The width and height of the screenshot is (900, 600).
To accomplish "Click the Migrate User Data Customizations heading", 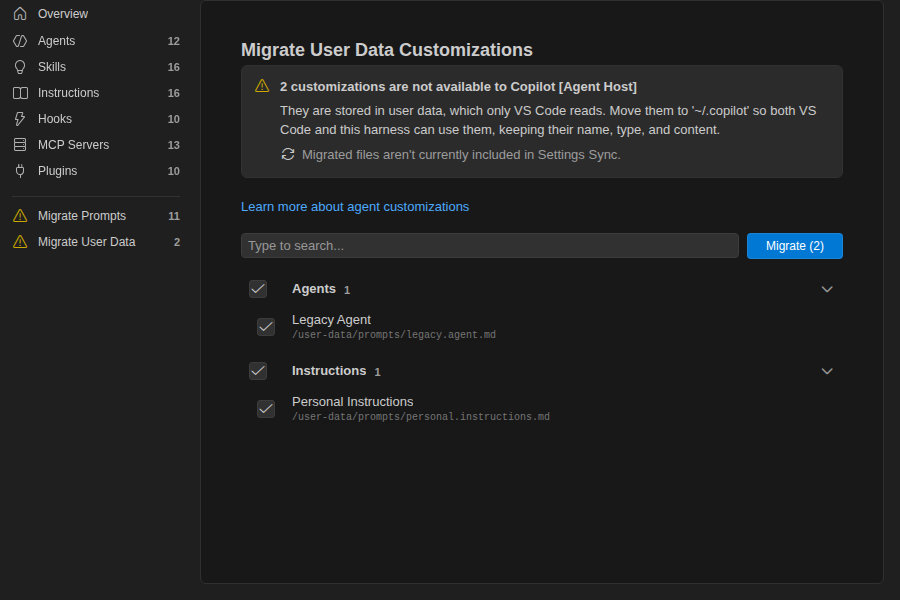I will pyautogui.click(x=387, y=50).
